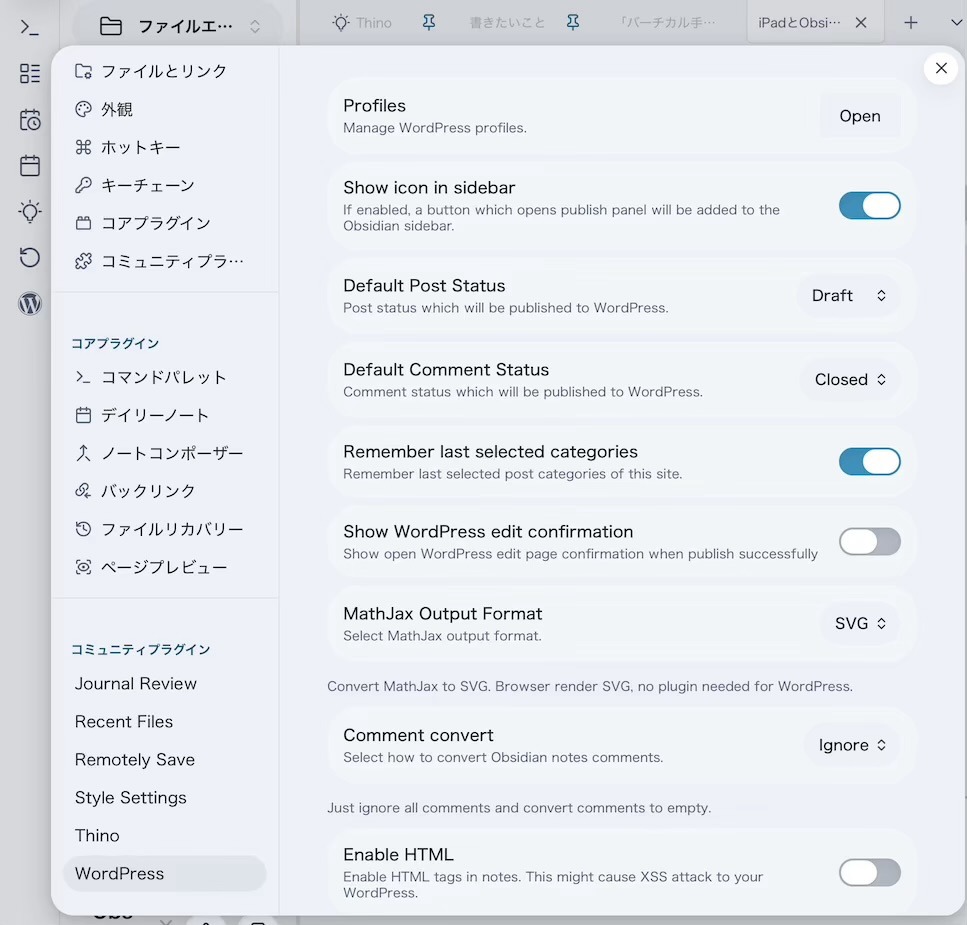967x925 pixels.
Task: Open Style Settings plugin settings
Action: [x=165, y=797]
